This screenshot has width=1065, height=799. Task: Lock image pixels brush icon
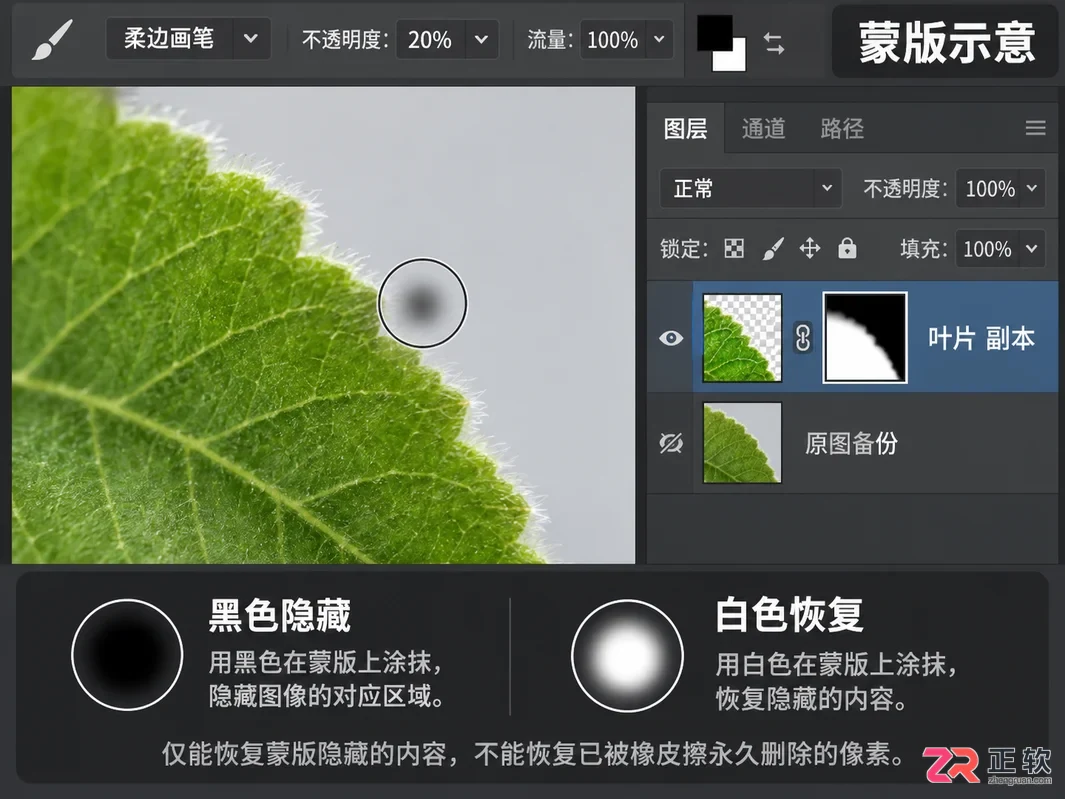pos(773,249)
